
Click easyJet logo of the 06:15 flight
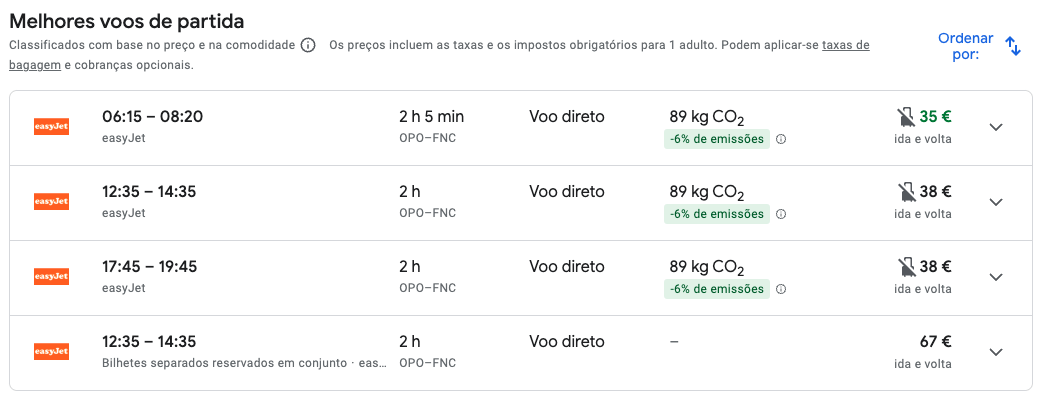(x=51, y=126)
